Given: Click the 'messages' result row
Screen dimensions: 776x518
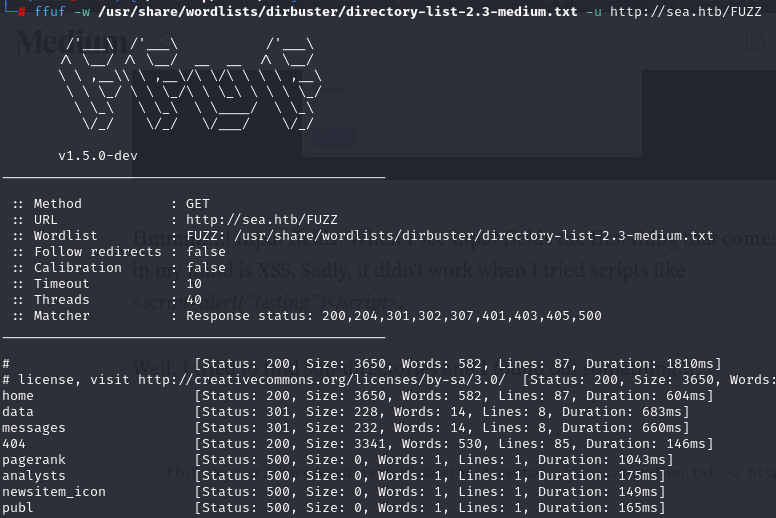Looking at the screenshot, I should tap(34, 428).
